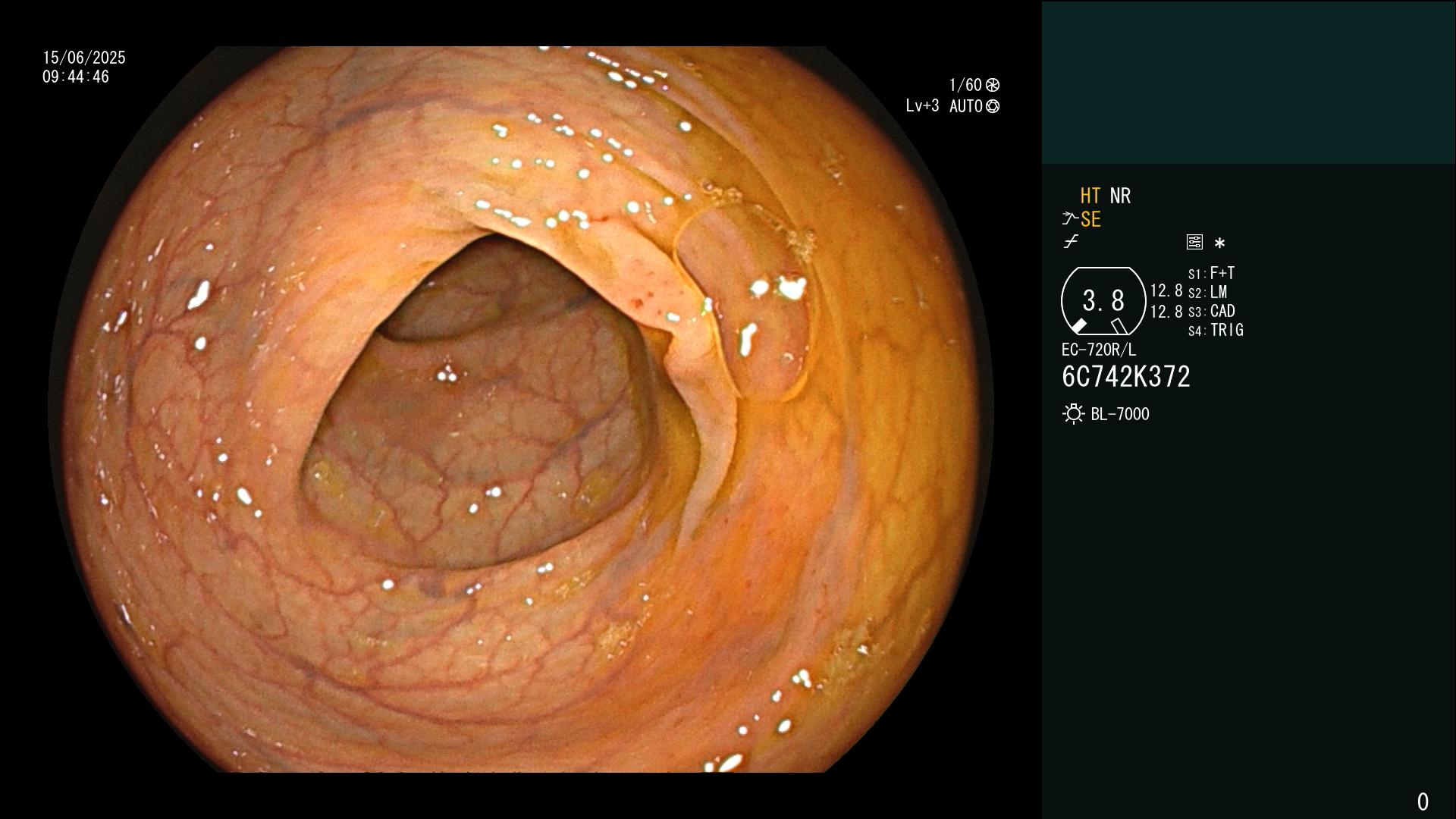The width and height of the screenshot is (1456, 819).
Task: Click the upper 12.8 diameter value
Action: click(1166, 290)
